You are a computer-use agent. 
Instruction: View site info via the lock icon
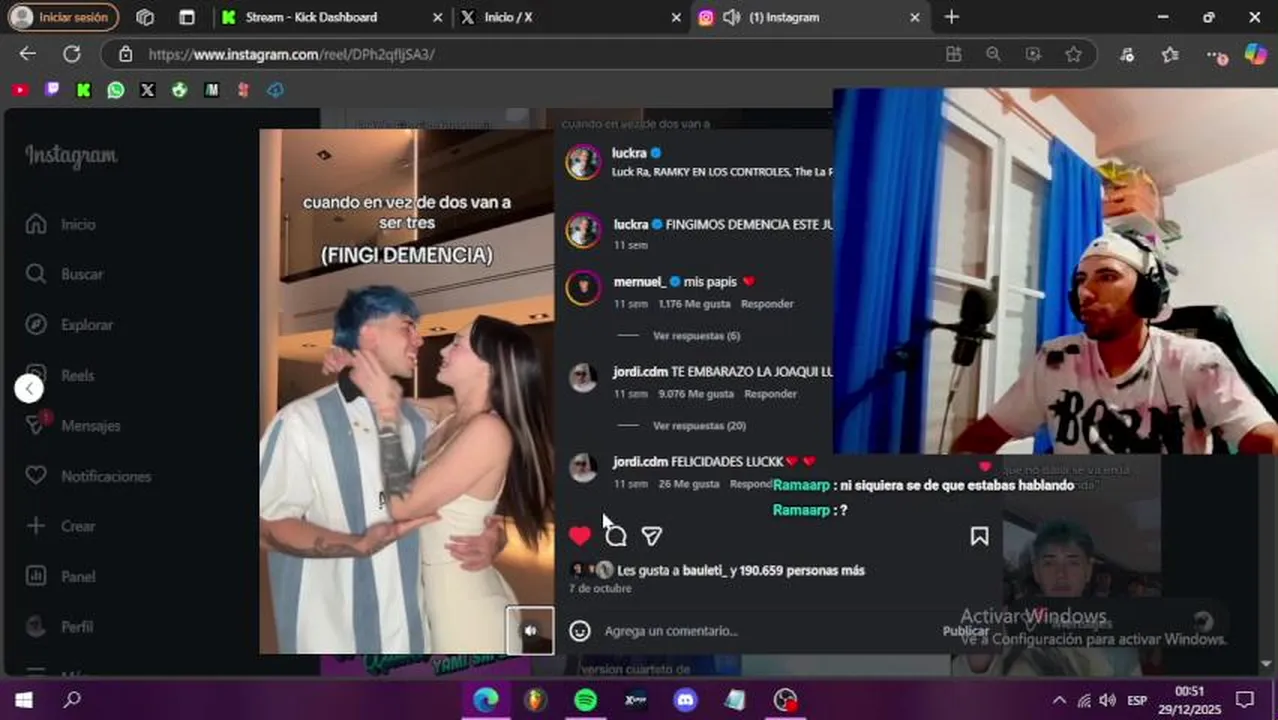125,54
